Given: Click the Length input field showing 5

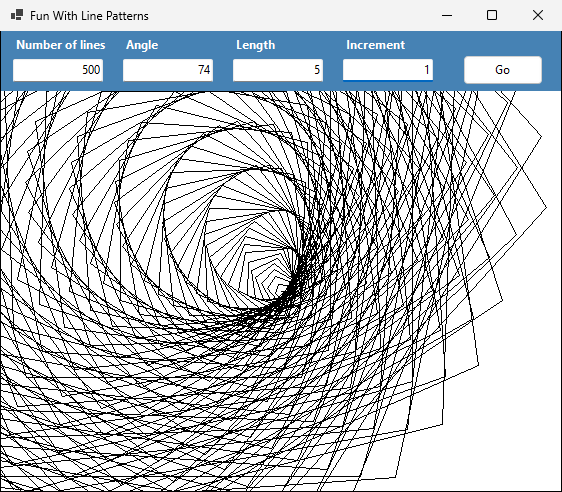Looking at the screenshot, I should click(278, 70).
